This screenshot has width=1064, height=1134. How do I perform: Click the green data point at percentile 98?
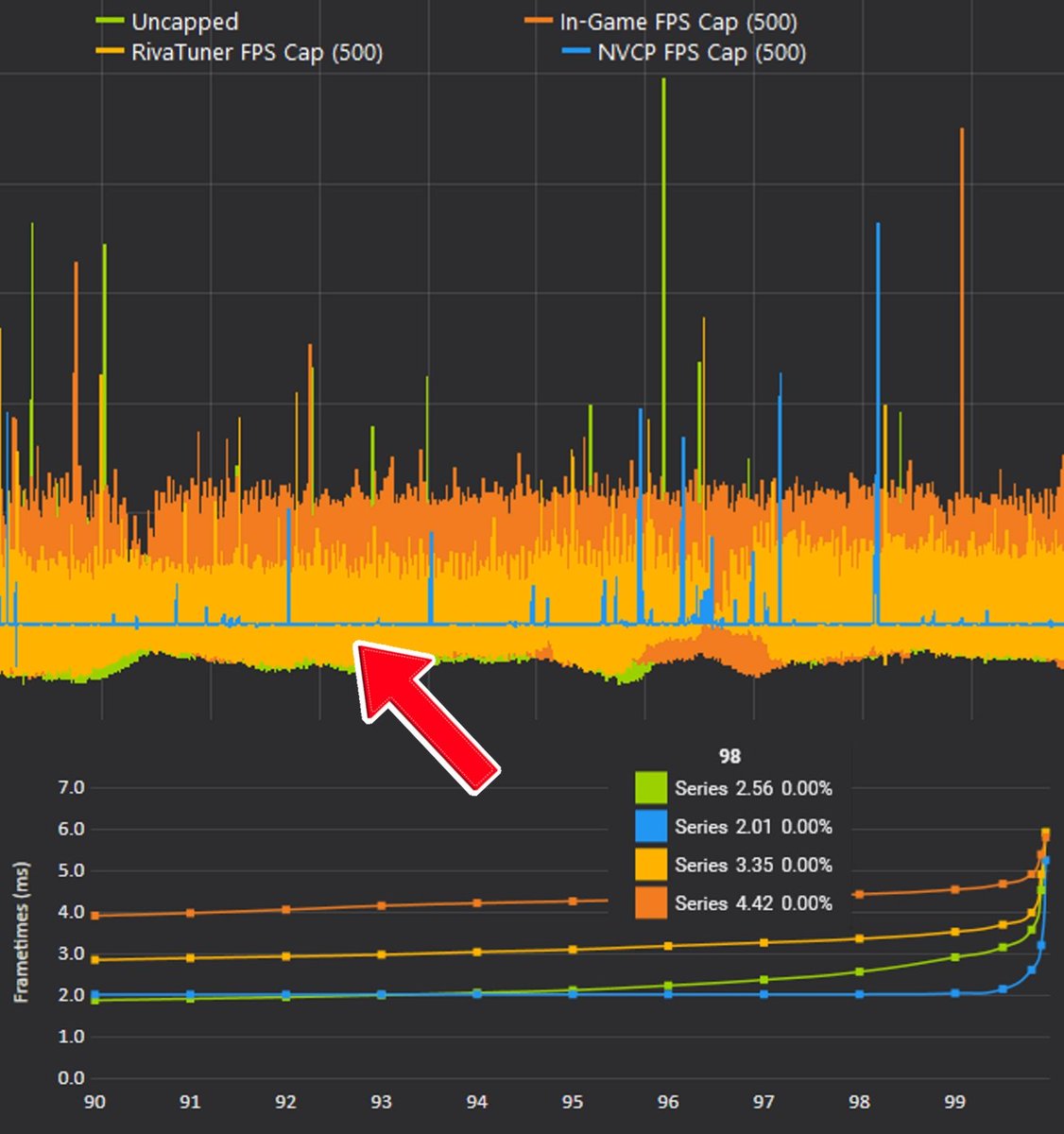pyautogui.click(x=859, y=971)
